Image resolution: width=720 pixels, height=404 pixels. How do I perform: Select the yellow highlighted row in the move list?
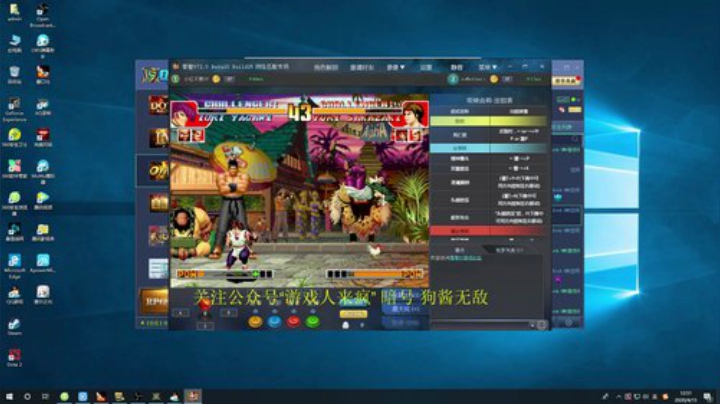[x=489, y=121]
